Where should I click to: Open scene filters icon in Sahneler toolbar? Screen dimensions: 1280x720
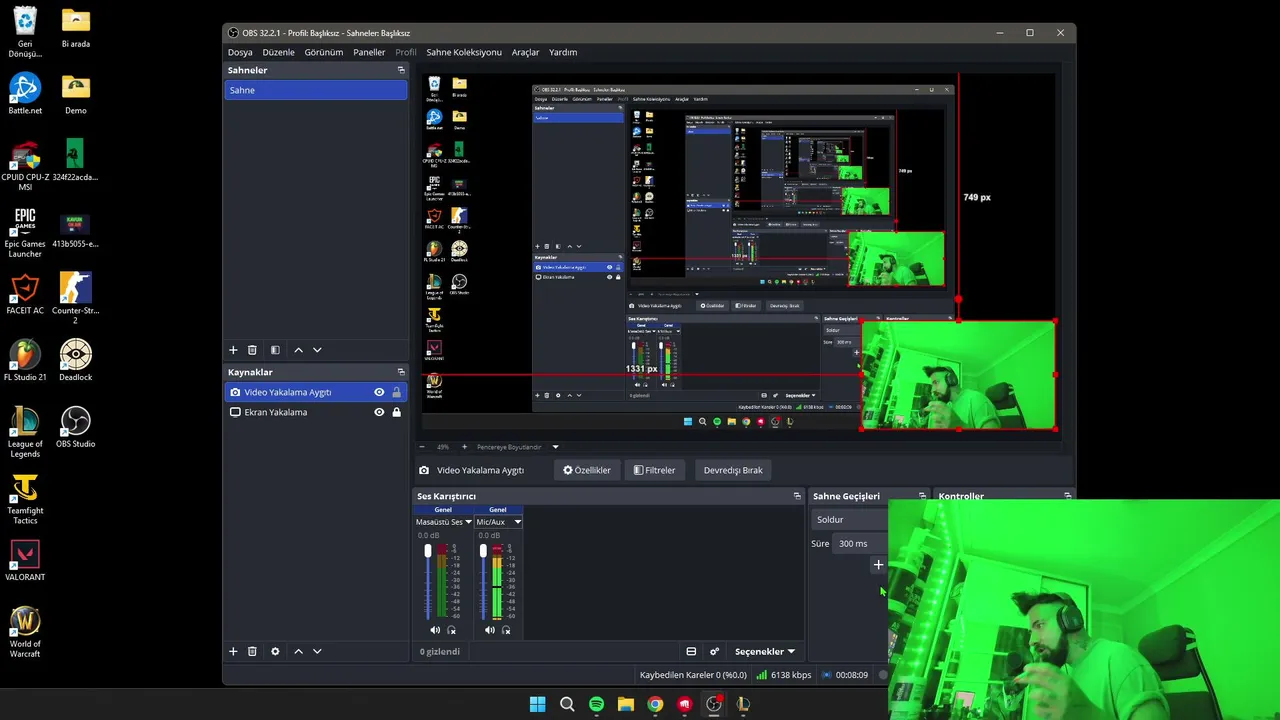click(x=275, y=350)
